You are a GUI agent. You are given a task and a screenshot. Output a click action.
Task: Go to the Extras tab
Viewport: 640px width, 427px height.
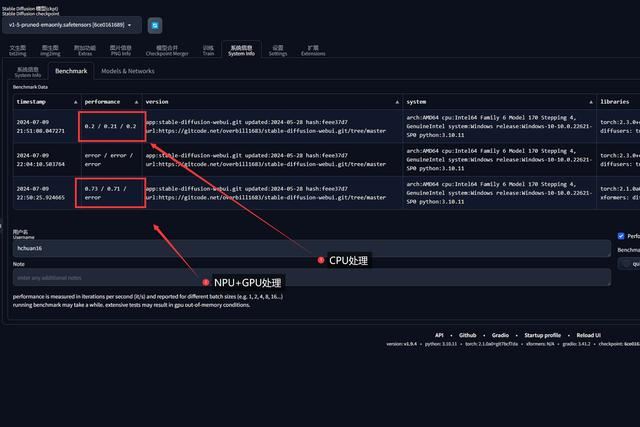point(84,50)
